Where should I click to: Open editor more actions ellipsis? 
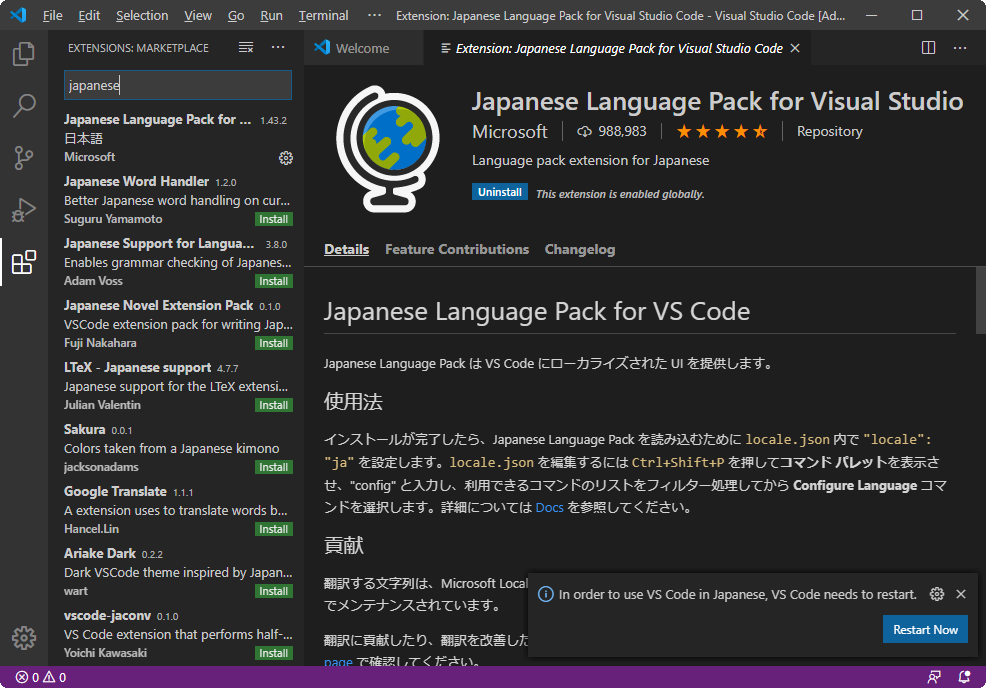960,48
